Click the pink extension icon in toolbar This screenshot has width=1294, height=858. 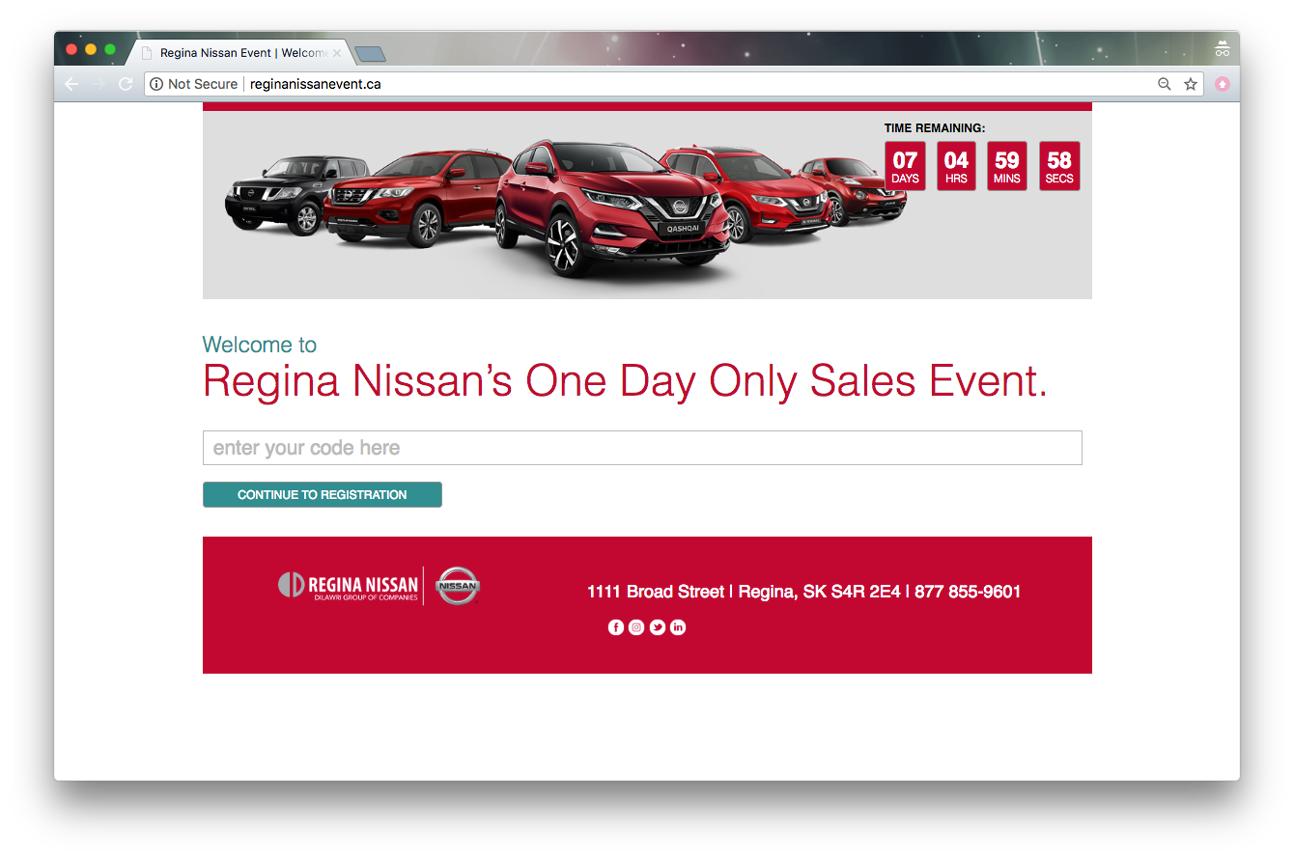point(1222,84)
